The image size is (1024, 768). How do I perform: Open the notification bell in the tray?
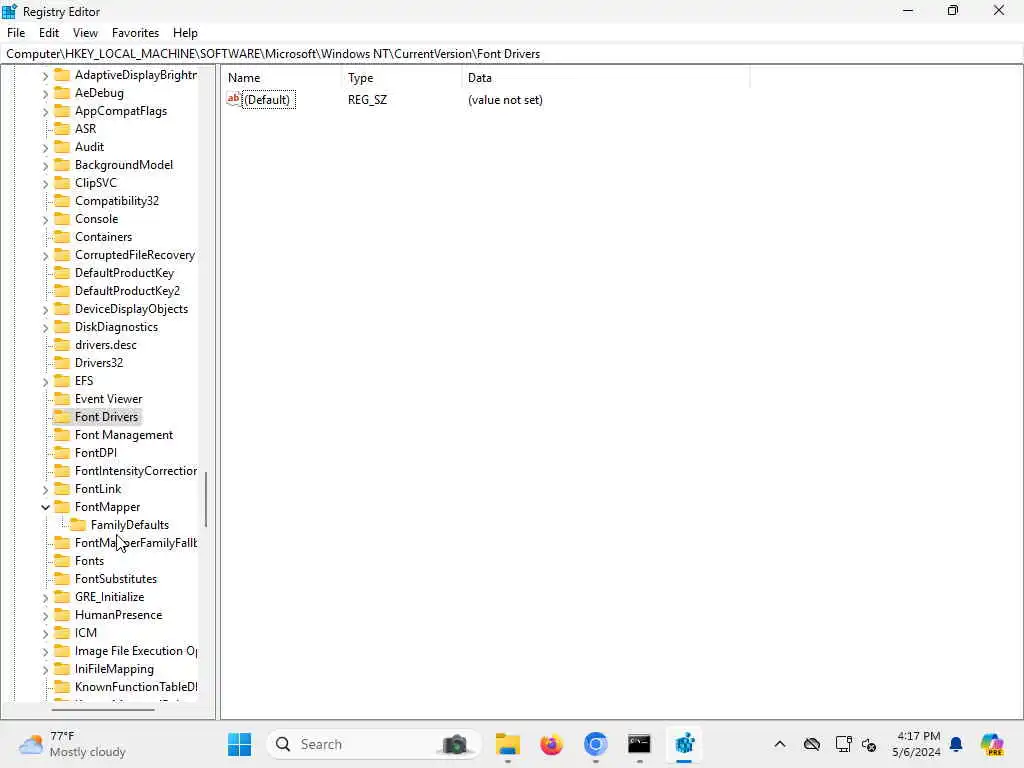[x=956, y=744]
